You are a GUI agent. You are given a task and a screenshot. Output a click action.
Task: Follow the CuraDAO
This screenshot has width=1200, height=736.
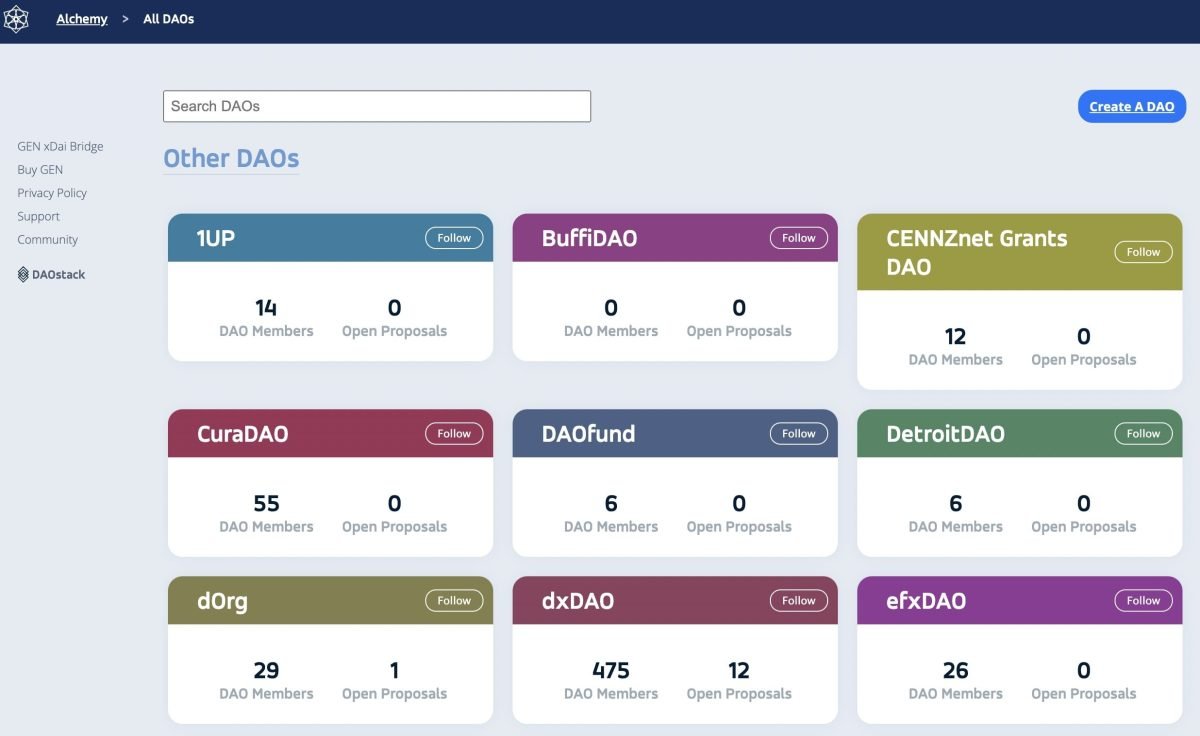pos(454,434)
